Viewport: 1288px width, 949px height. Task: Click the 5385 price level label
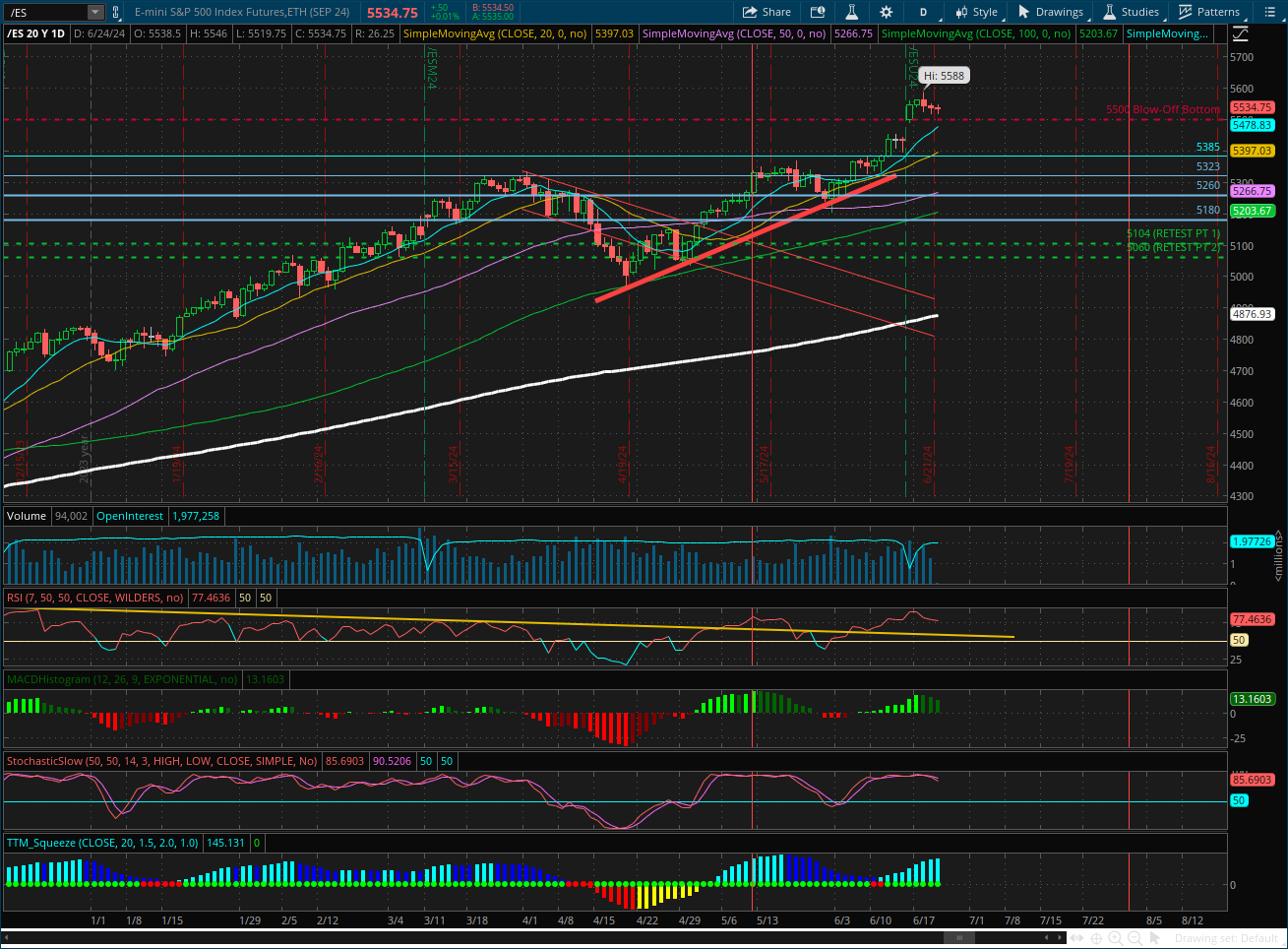click(1207, 147)
